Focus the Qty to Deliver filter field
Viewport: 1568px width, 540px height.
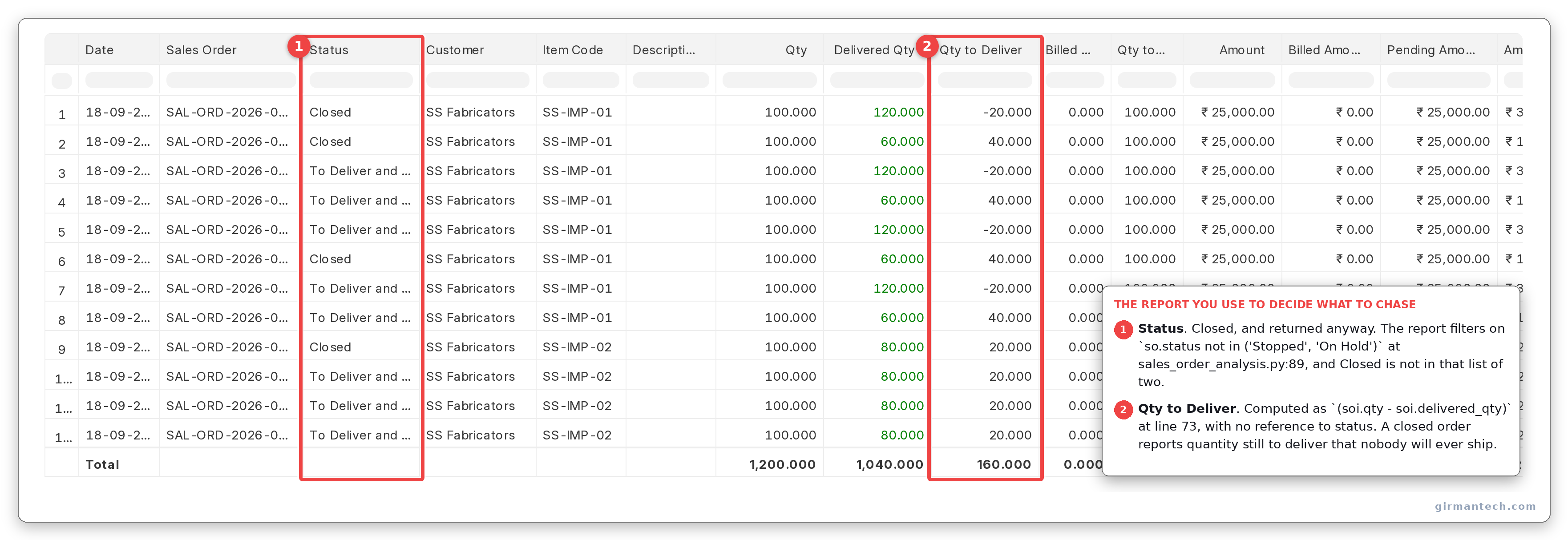click(x=984, y=80)
